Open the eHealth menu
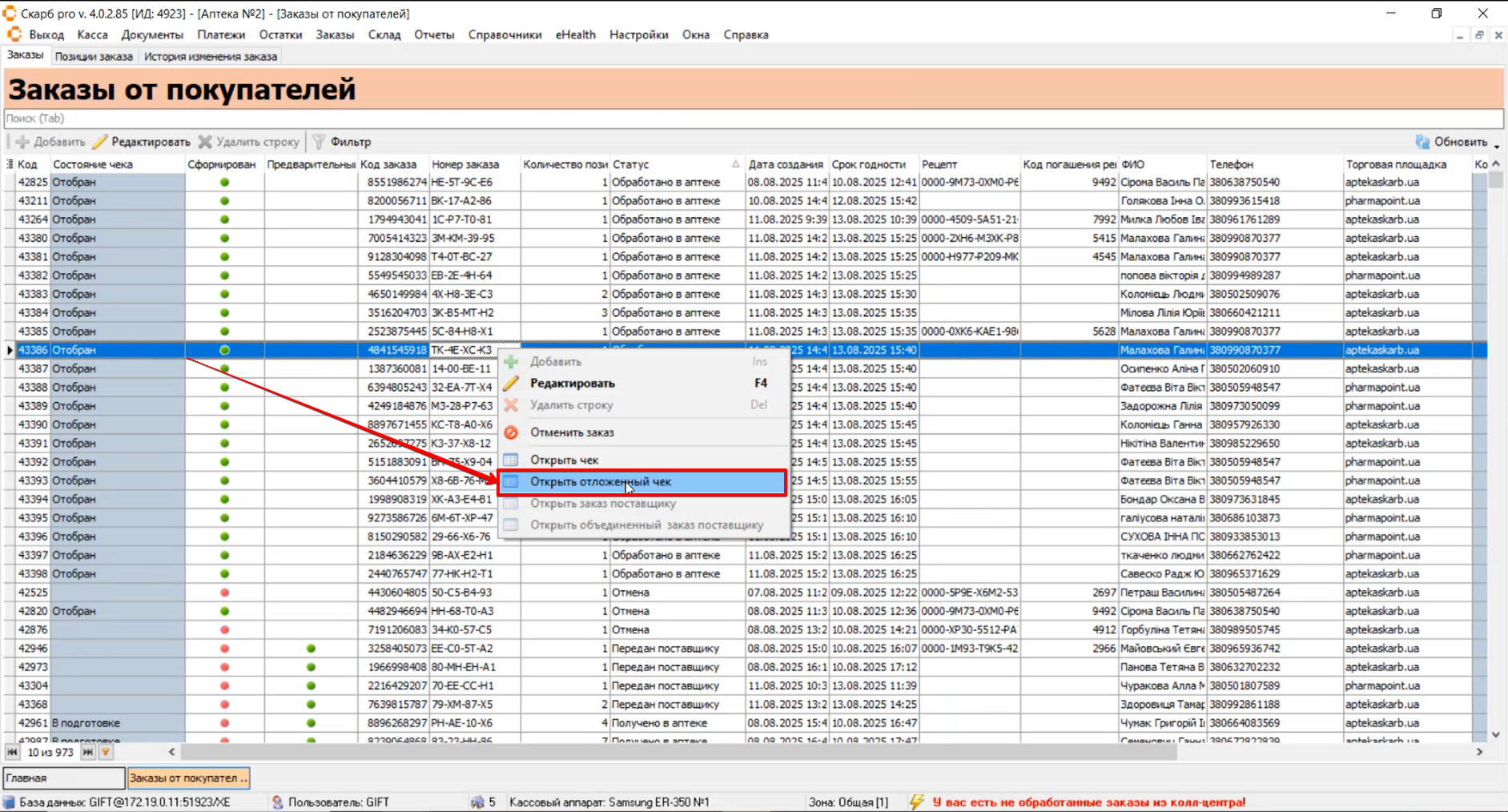 tap(575, 34)
